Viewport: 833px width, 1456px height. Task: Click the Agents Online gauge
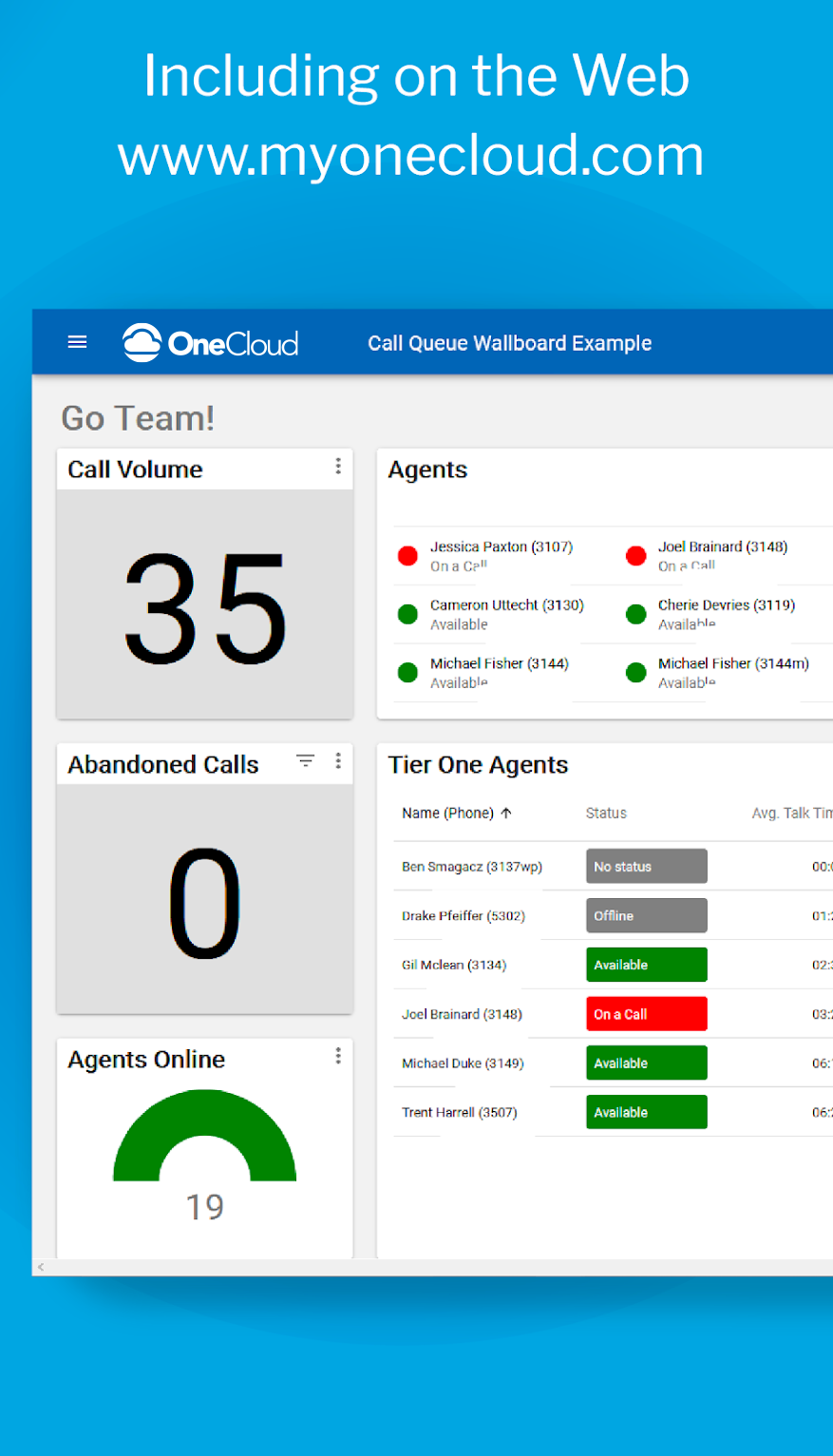click(205, 1136)
